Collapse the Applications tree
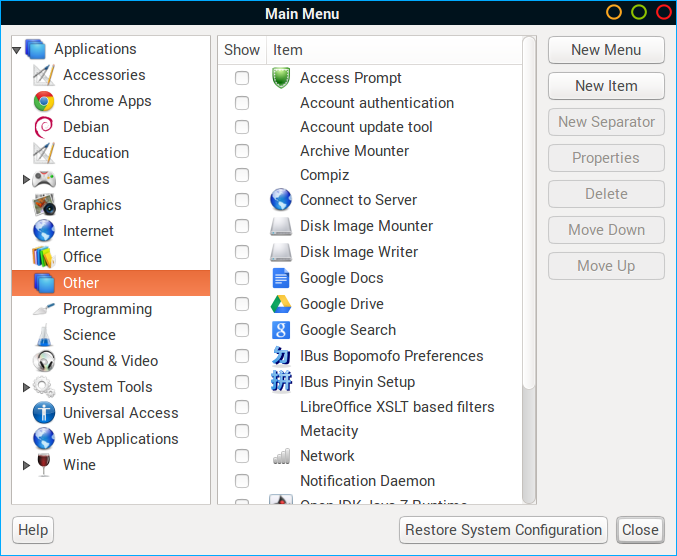The height and width of the screenshot is (556, 677). pyautogui.click(x=17, y=49)
